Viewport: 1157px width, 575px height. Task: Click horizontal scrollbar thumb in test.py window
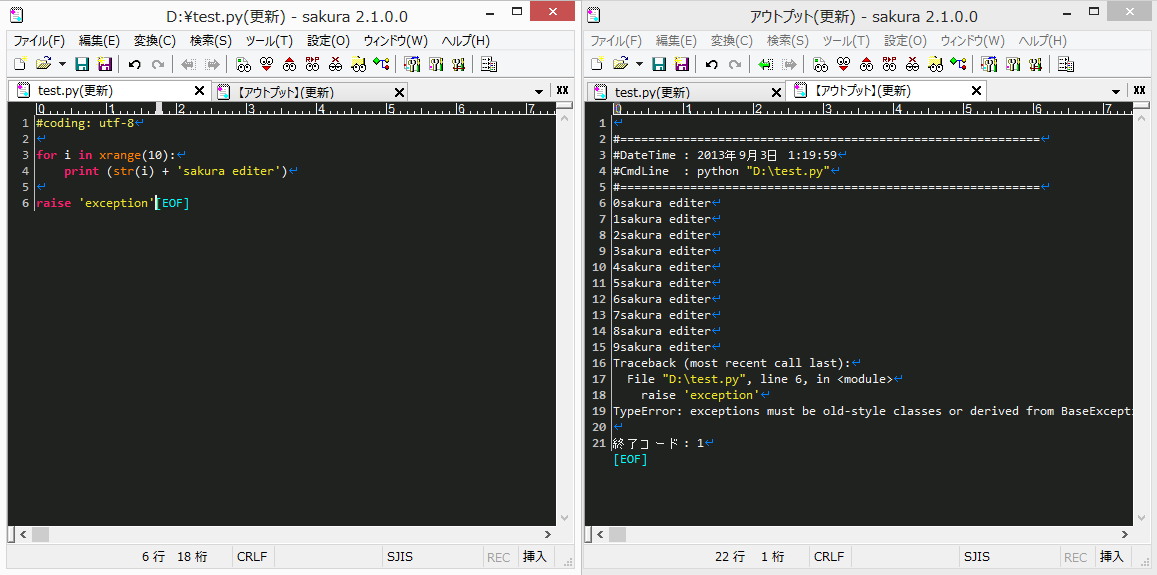tap(40, 534)
